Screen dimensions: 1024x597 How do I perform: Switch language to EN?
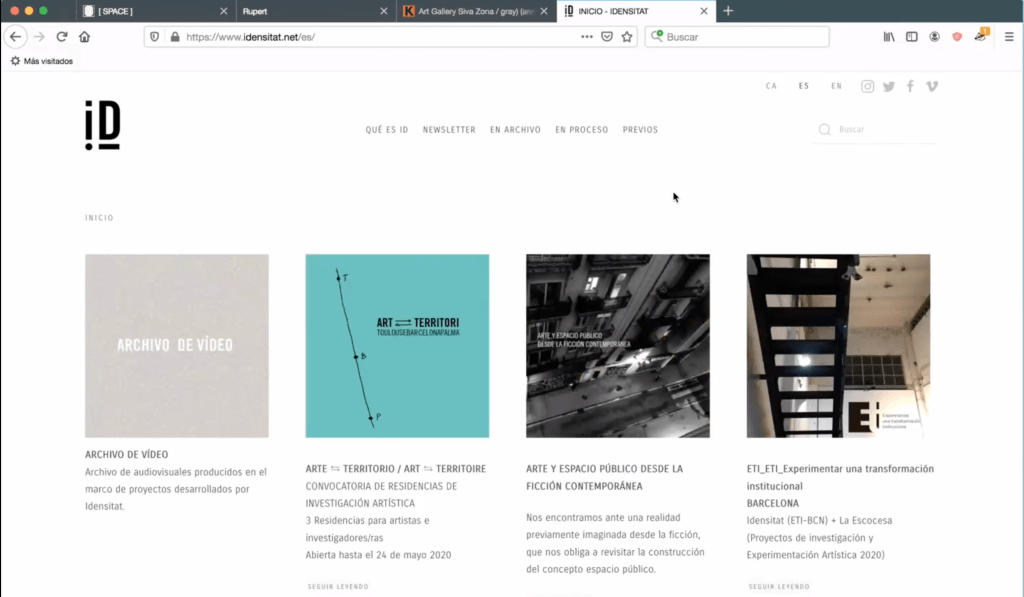coord(836,87)
